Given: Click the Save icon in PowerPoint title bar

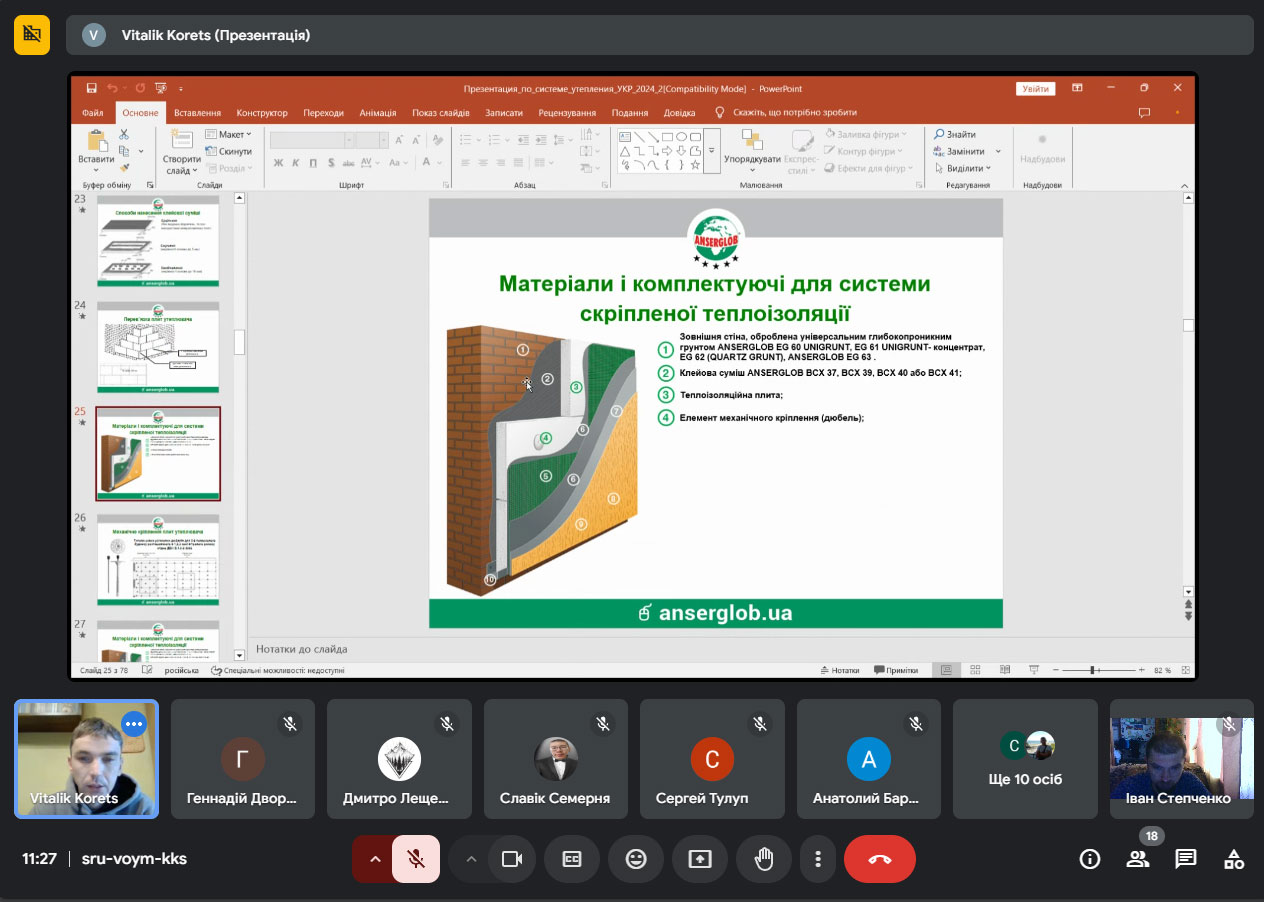Looking at the screenshot, I should click(x=92, y=88).
